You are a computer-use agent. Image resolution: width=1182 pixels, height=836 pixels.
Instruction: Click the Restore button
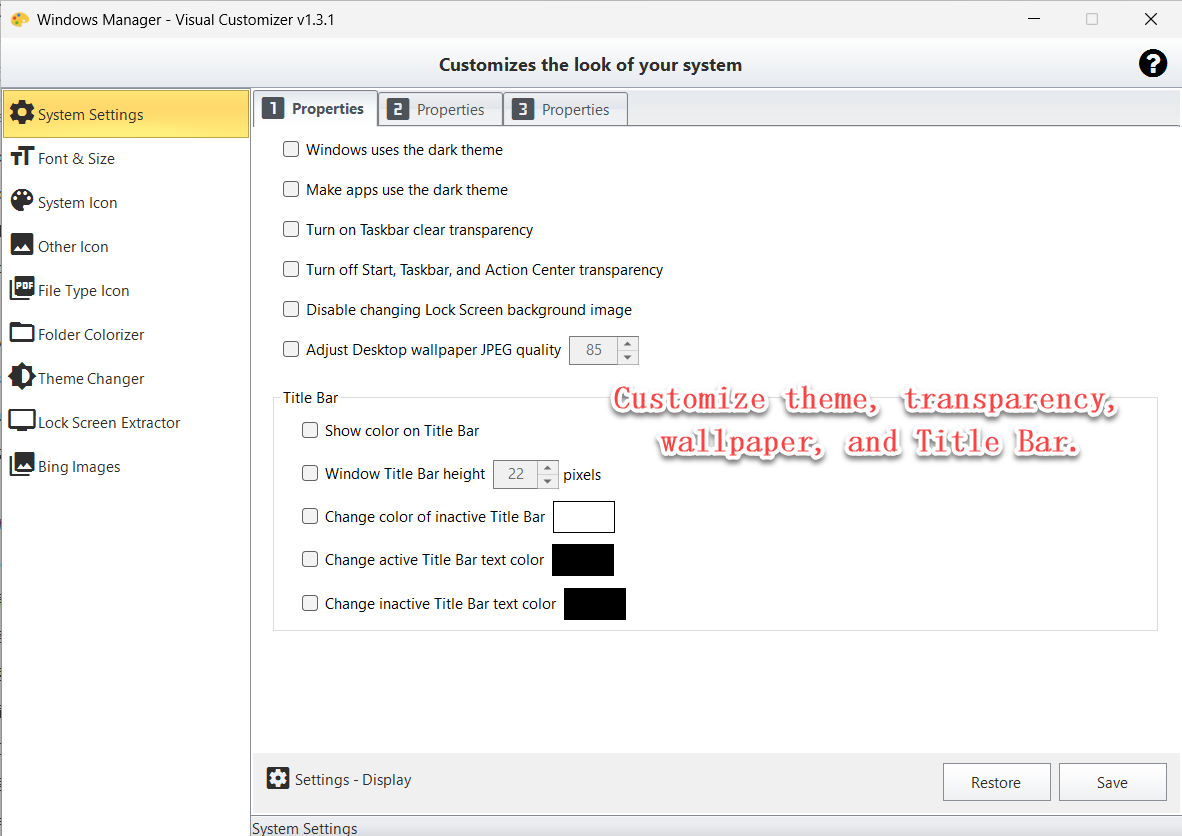pos(996,782)
